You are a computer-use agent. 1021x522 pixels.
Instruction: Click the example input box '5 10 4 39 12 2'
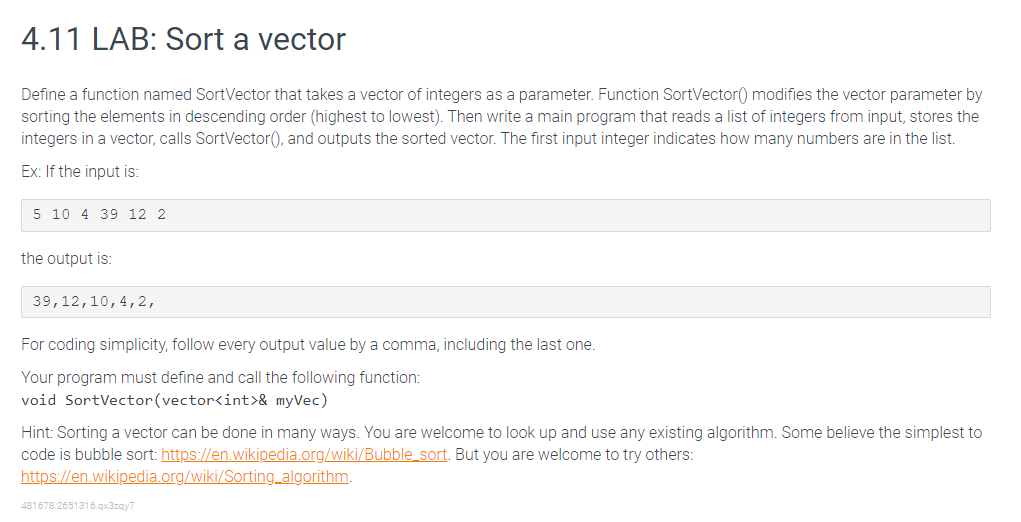(x=506, y=215)
